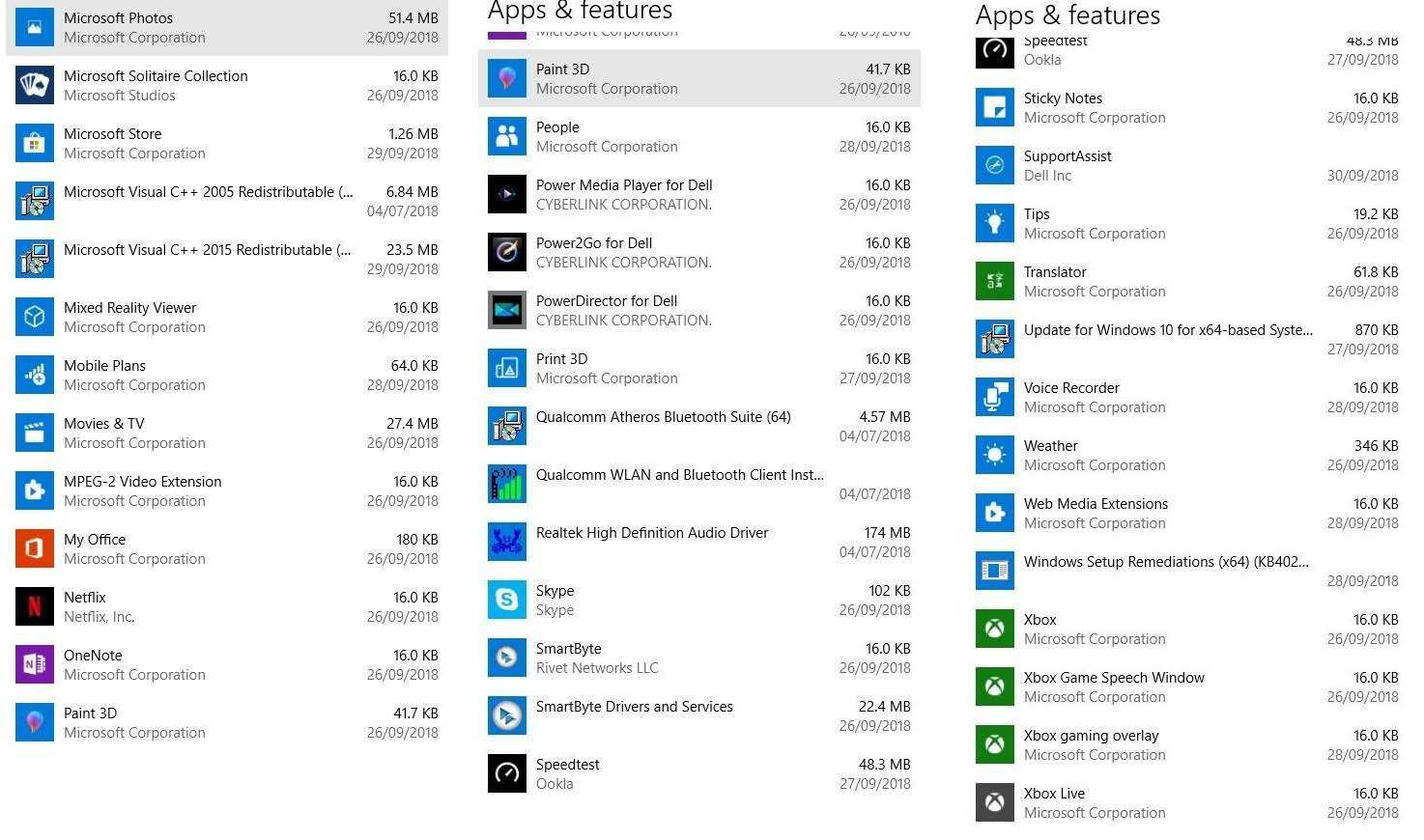Select the Realtek High Definition Audio Driver icon
Image resolution: width=1424 pixels, height=840 pixels.
(507, 542)
